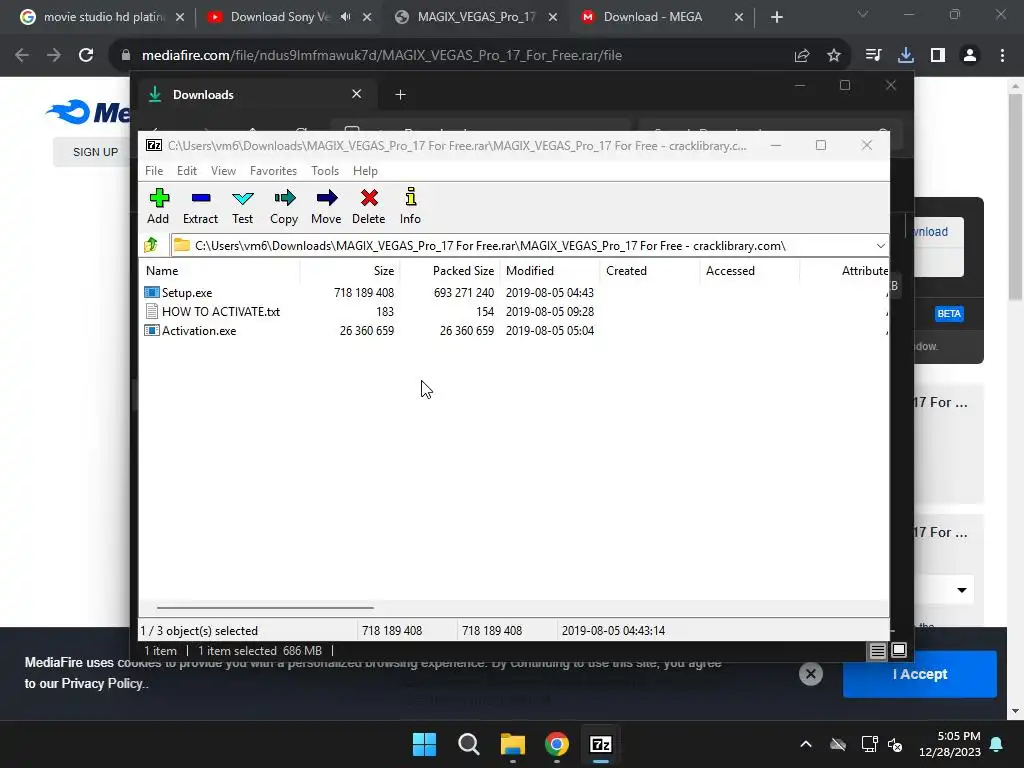Screen dimensions: 1024x768
Task: Run the Test archive tool
Action: [242, 206]
